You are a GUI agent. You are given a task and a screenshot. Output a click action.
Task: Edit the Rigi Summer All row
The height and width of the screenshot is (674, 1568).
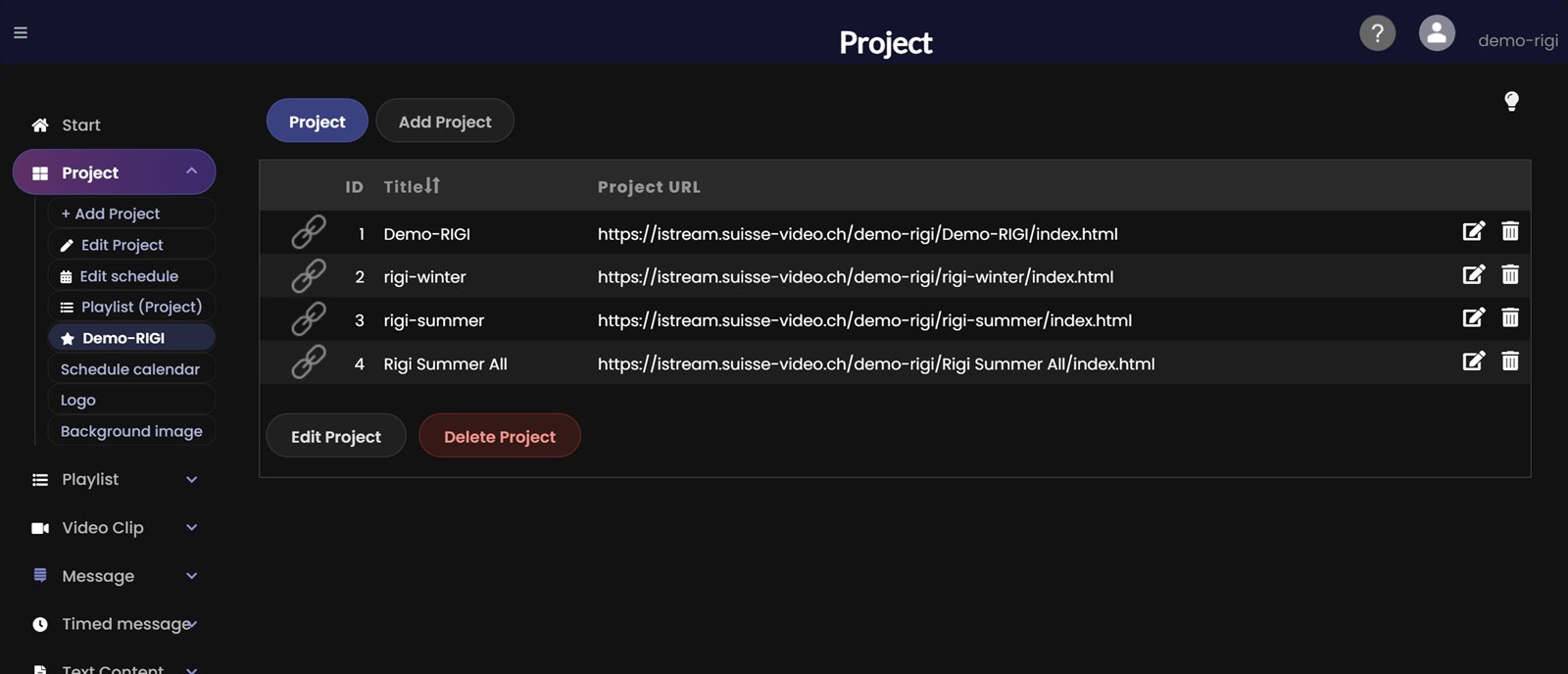coord(1473,361)
